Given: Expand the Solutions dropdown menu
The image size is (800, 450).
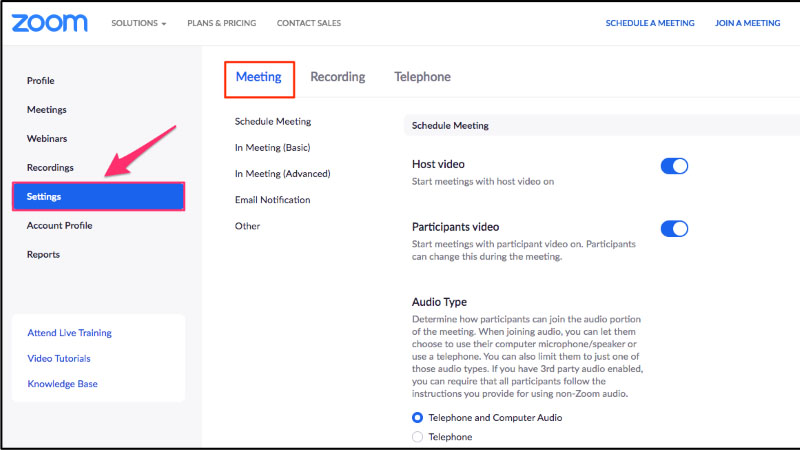Looking at the screenshot, I should tap(139, 23).
